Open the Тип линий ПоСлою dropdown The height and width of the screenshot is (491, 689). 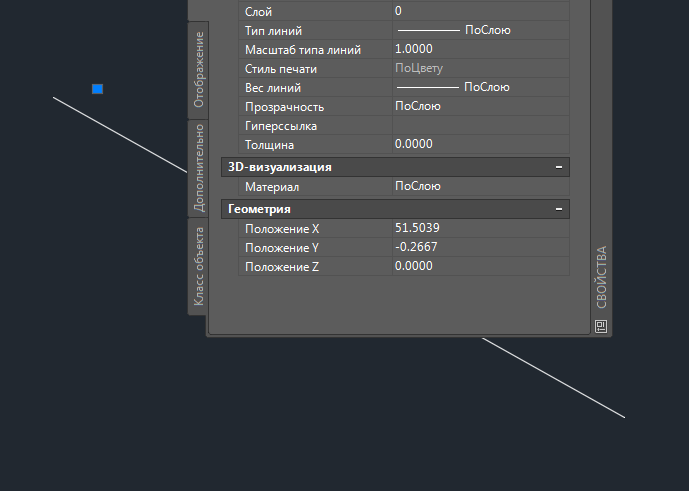481,30
